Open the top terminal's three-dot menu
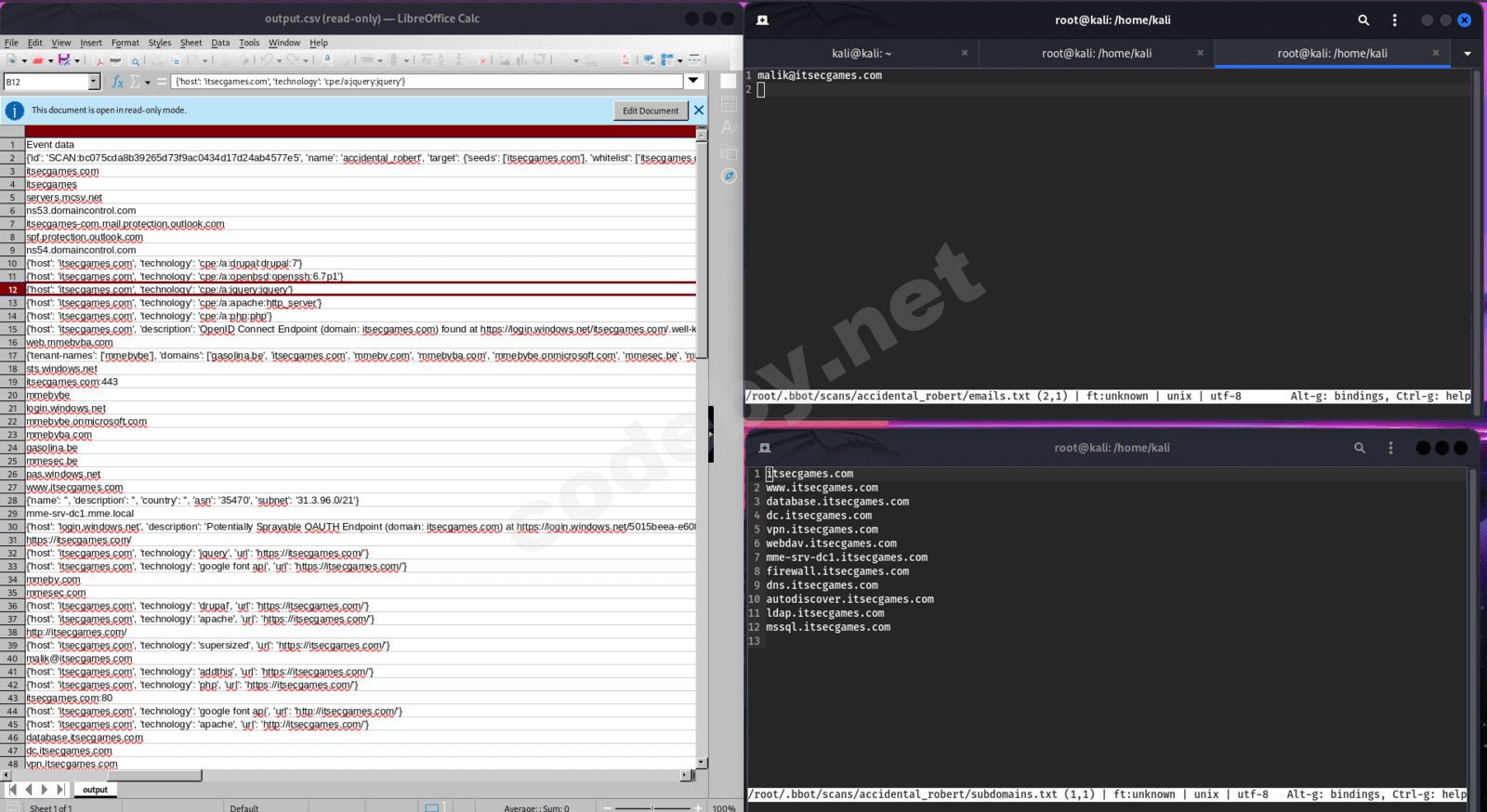 [1394, 20]
